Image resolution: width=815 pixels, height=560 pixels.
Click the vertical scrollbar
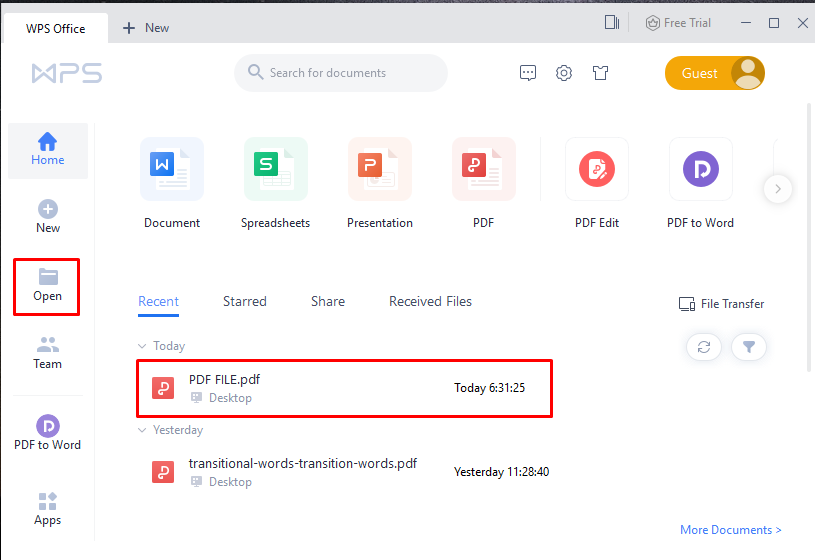pos(809,238)
